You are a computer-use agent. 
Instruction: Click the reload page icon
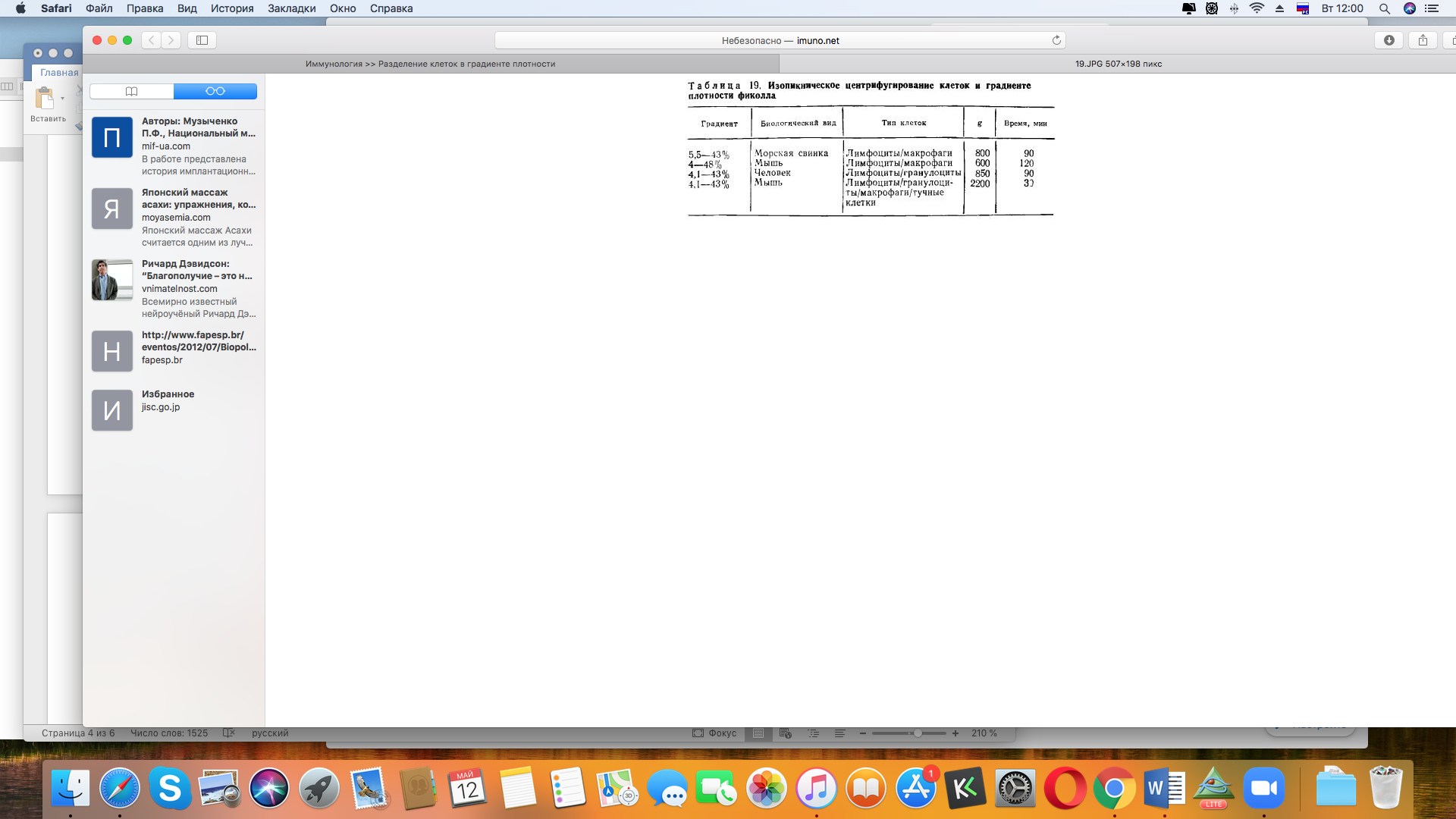tap(1056, 40)
